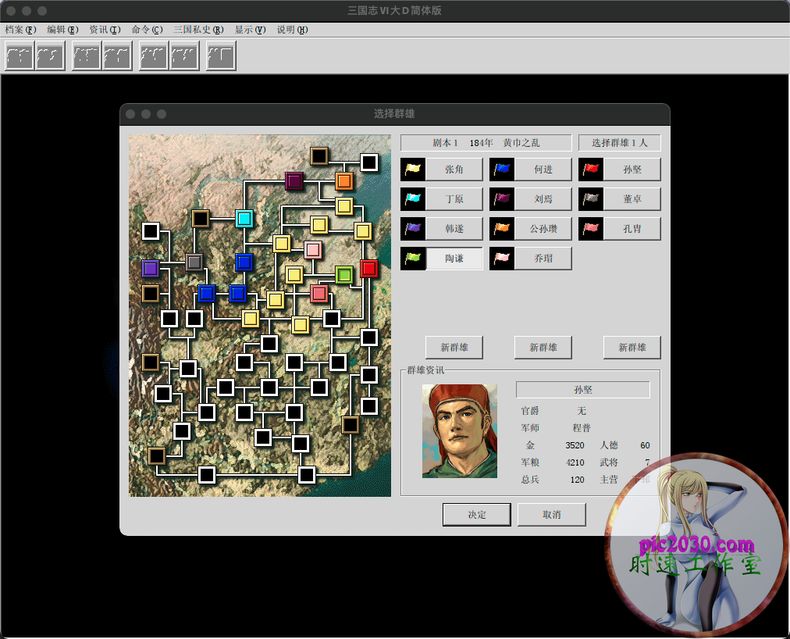Click the green flag beside 陶谦

(x=413, y=259)
